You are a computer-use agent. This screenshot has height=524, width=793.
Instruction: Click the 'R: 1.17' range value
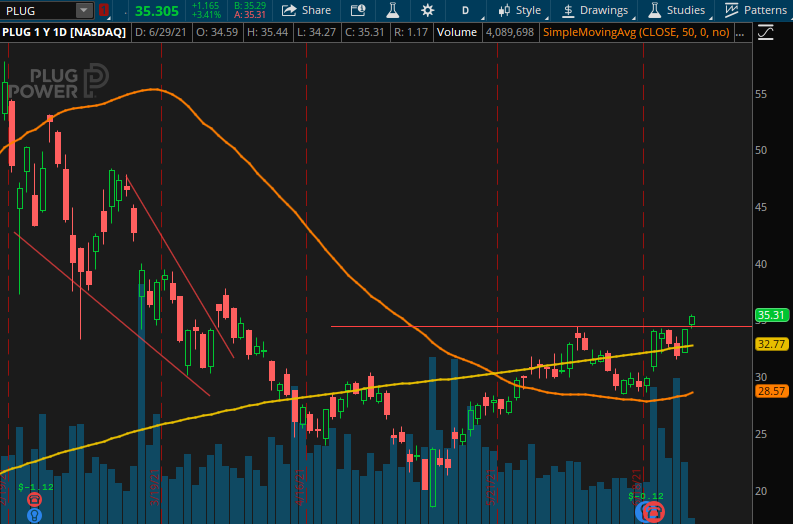click(x=410, y=32)
